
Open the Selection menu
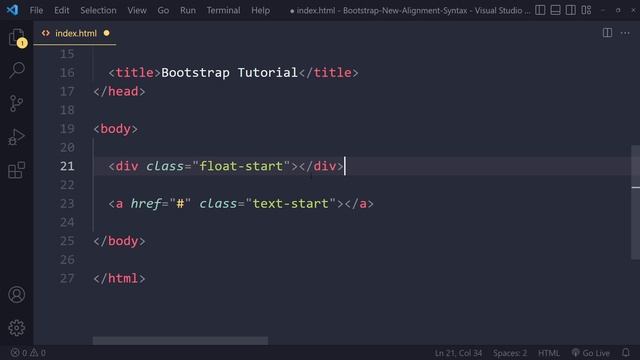98,10
